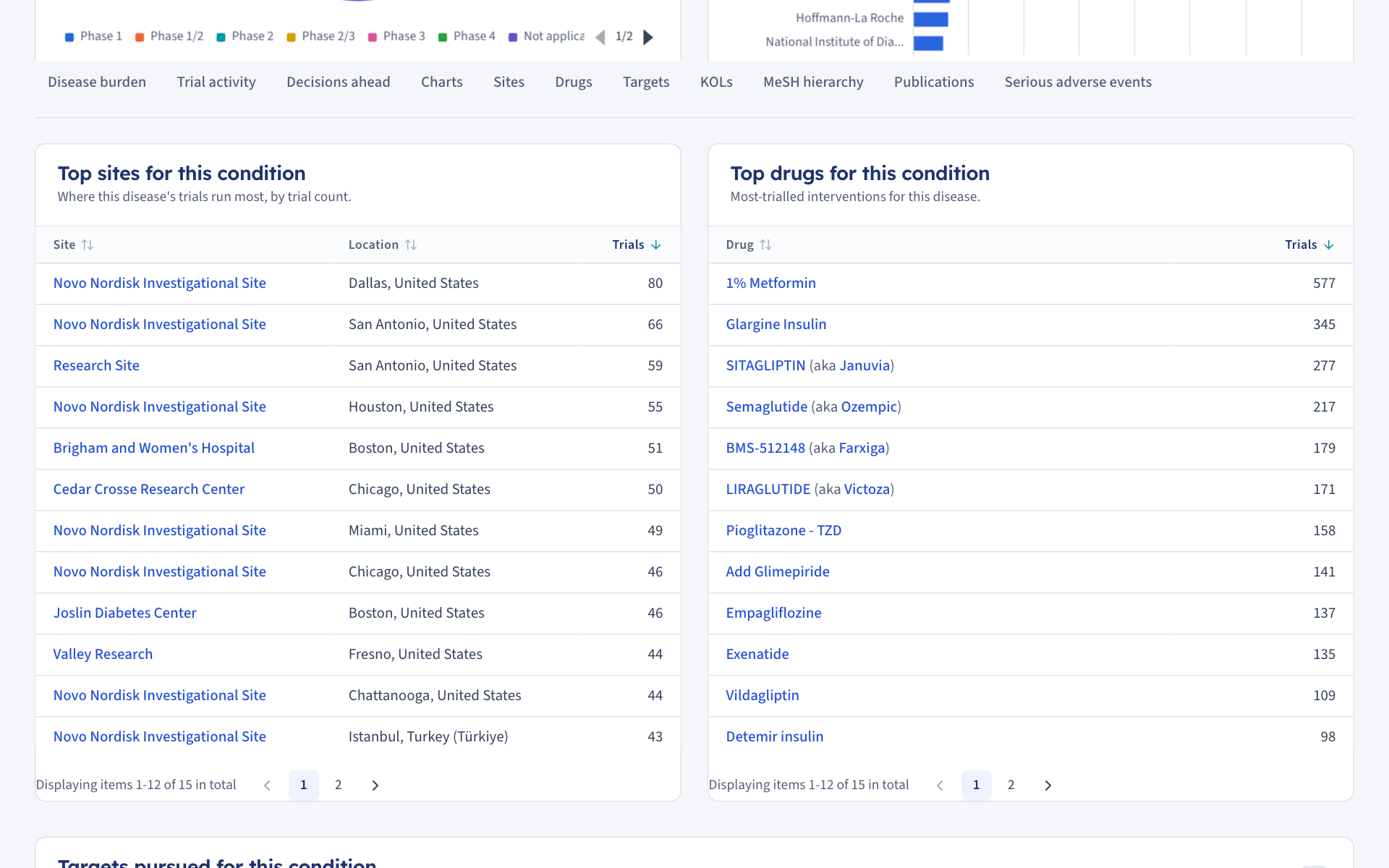Toggle Phase 2 legend entry

245,36
